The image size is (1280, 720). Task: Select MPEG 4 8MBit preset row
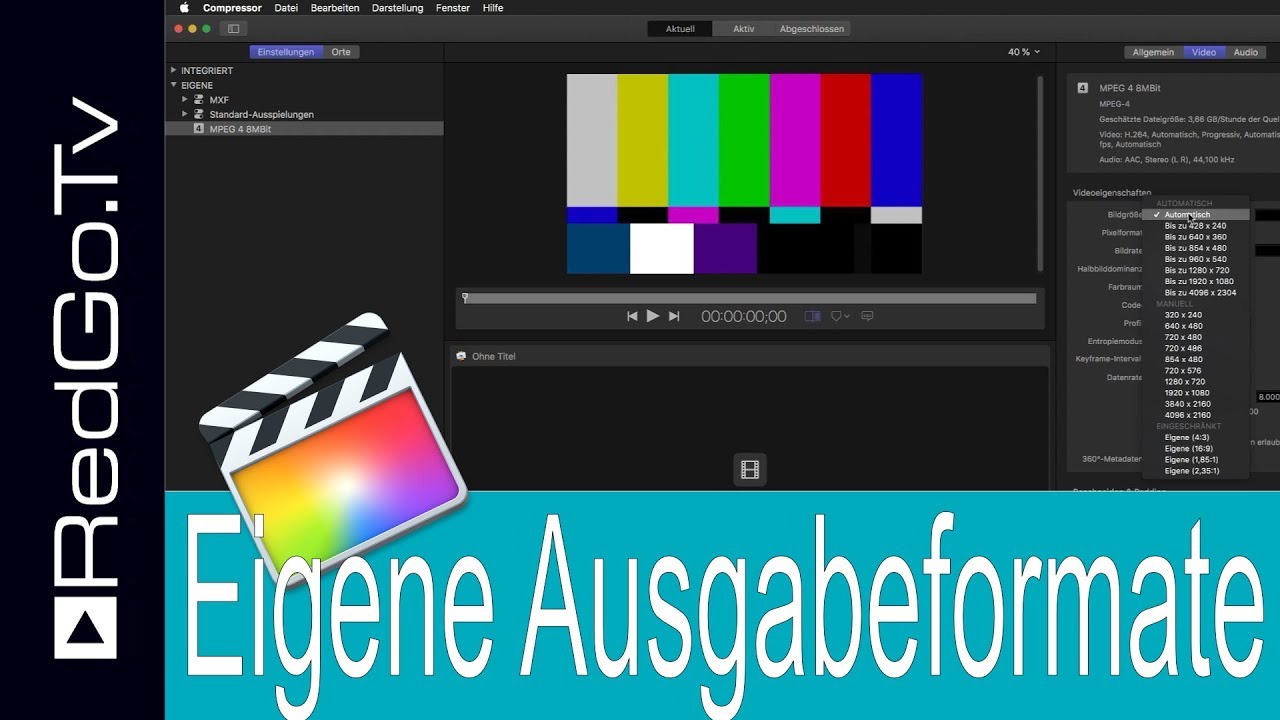point(304,129)
